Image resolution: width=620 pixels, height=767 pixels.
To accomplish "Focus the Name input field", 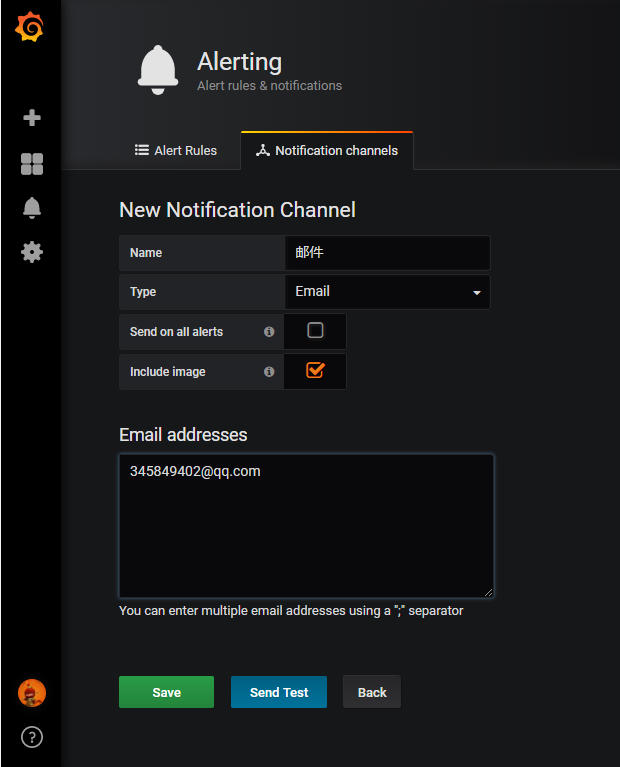I will click(387, 253).
